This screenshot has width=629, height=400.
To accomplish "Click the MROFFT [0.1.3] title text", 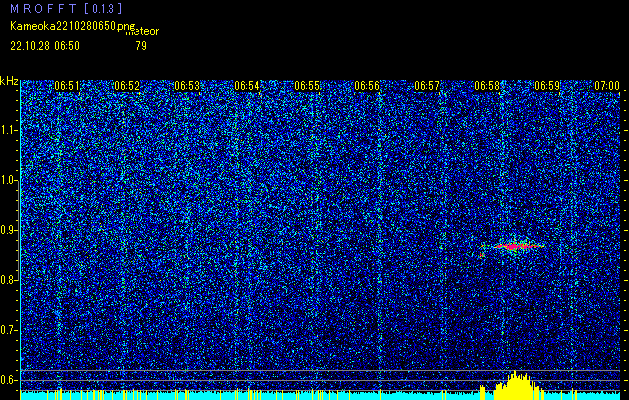I will point(66,8).
